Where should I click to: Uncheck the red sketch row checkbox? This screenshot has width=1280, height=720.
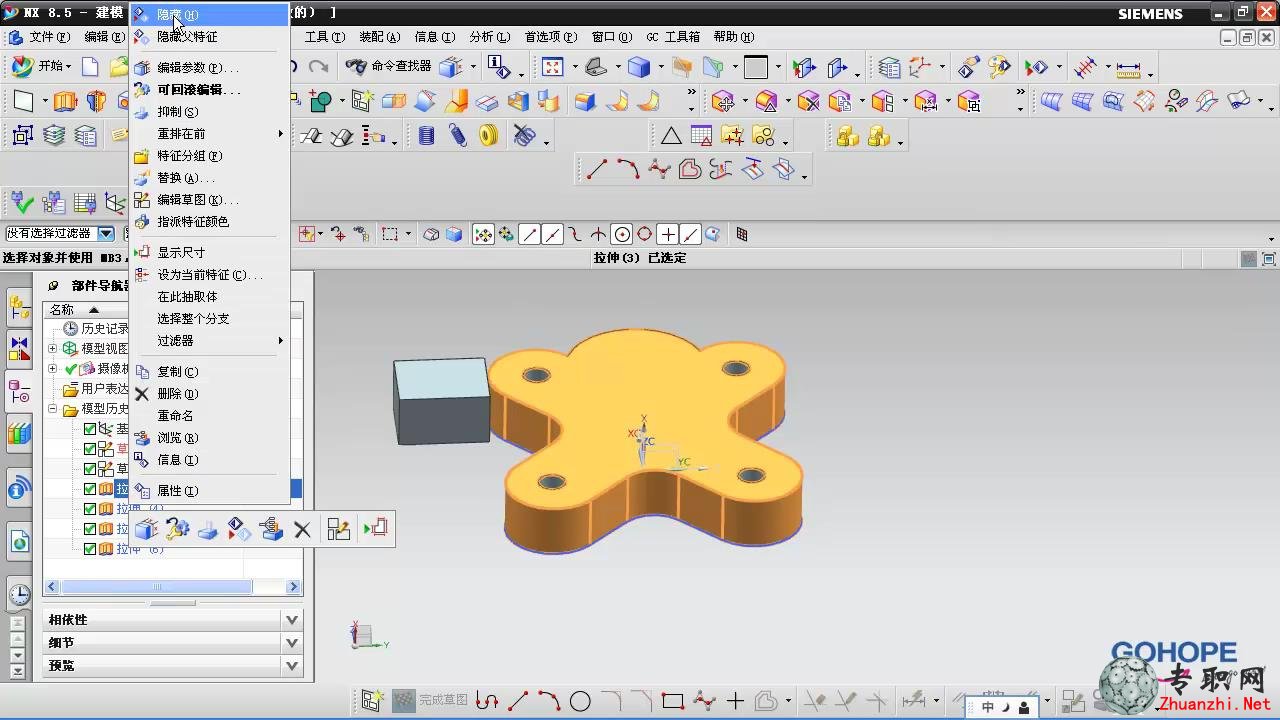pyautogui.click(x=90, y=449)
